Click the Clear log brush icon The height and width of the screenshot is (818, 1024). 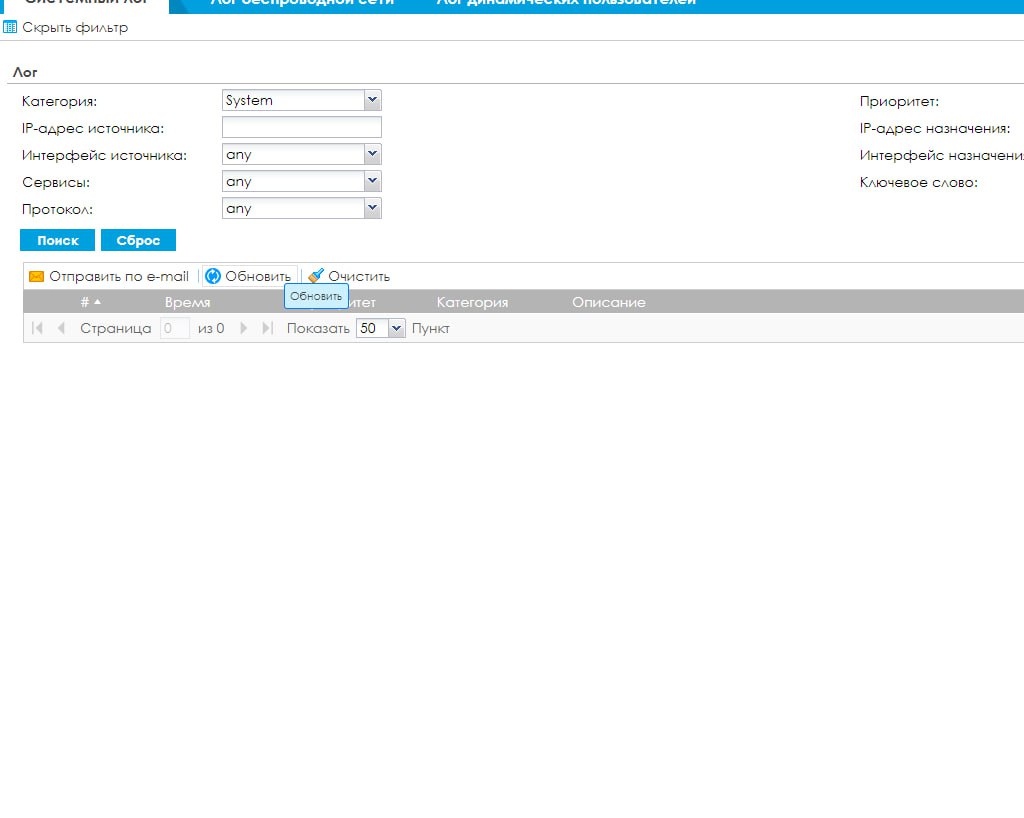pyautogui.click(x=316, y=275)
